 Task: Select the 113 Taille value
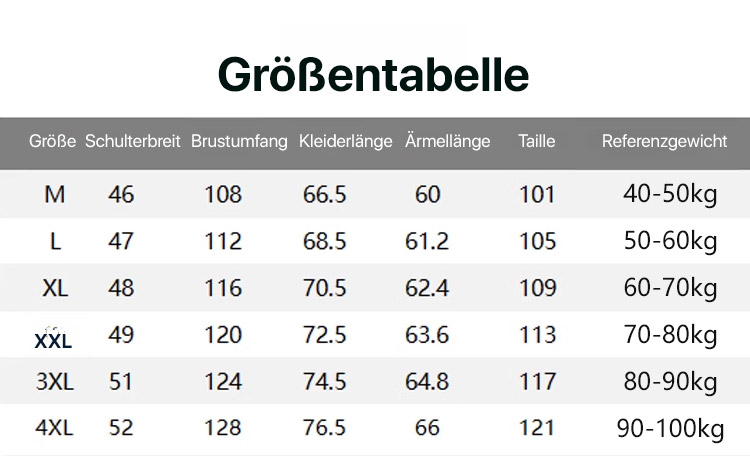pos(537,335)
